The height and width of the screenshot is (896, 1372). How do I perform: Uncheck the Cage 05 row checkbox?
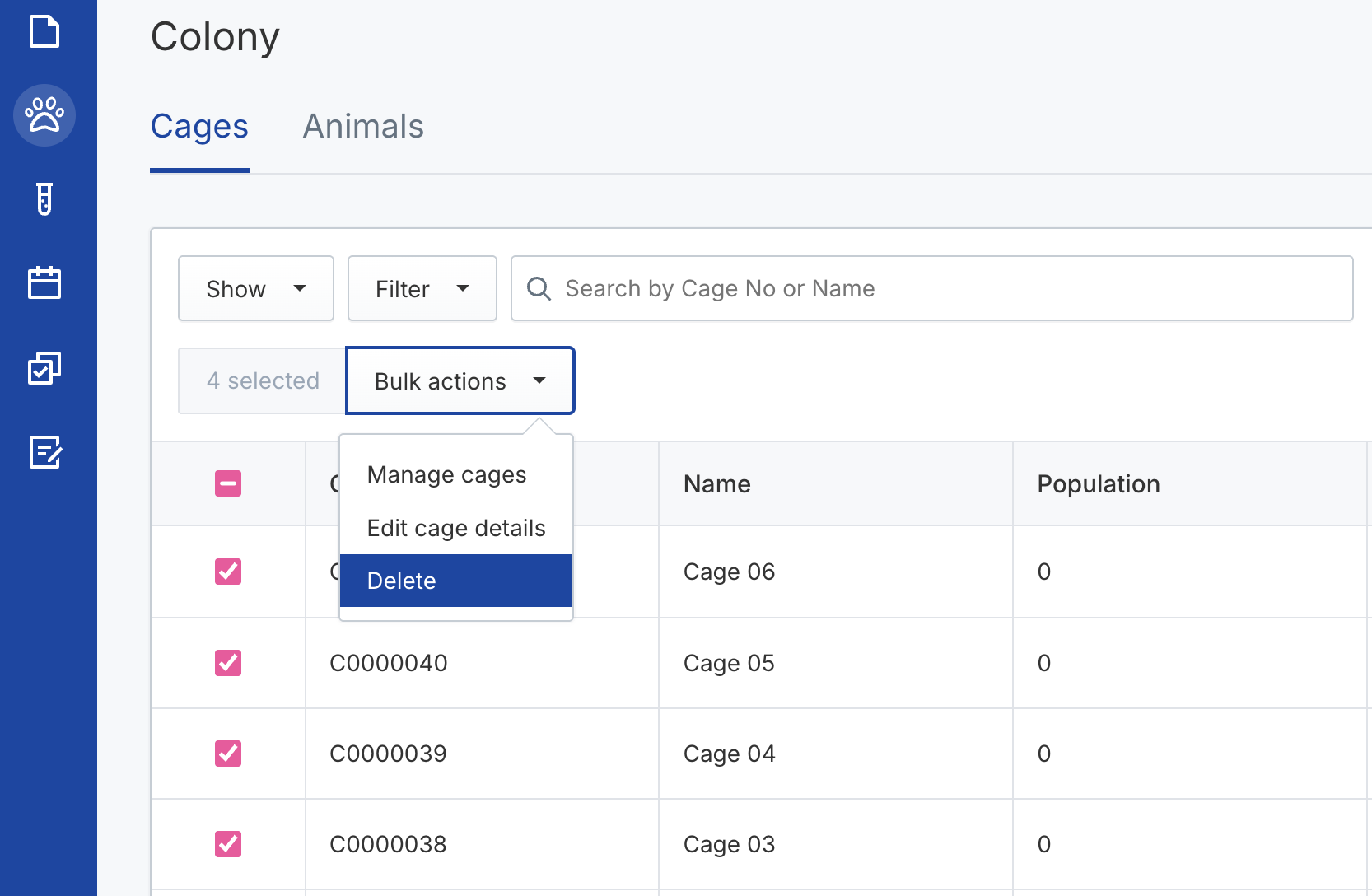coord(228,663)
